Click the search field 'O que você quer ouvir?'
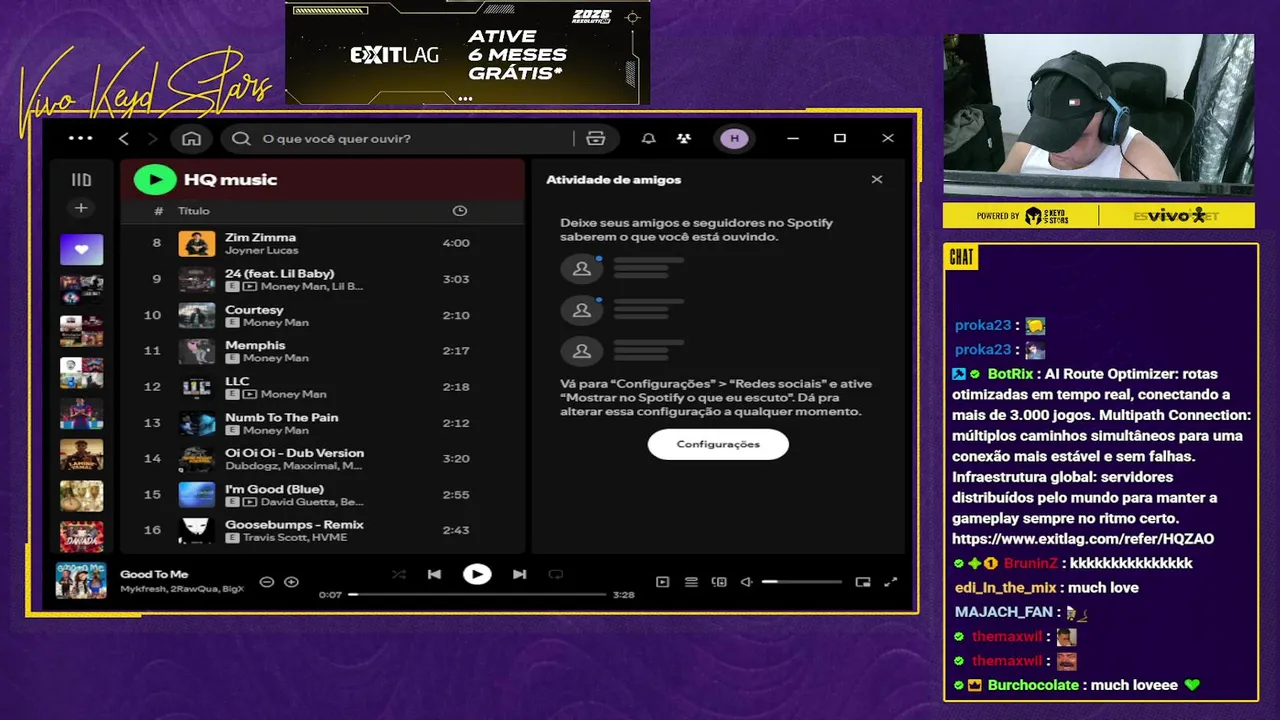 click(398, 139)
